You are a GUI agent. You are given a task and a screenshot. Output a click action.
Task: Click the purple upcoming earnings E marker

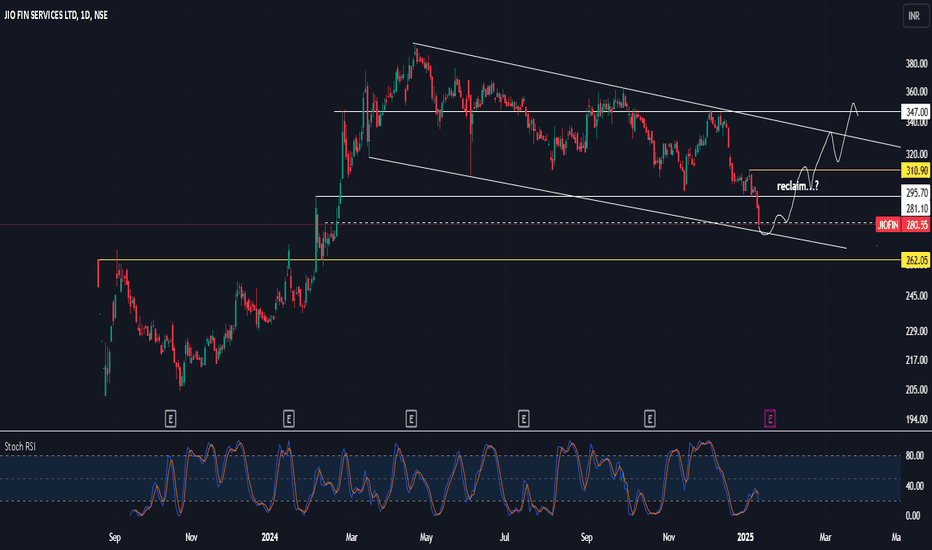point(770,419)
